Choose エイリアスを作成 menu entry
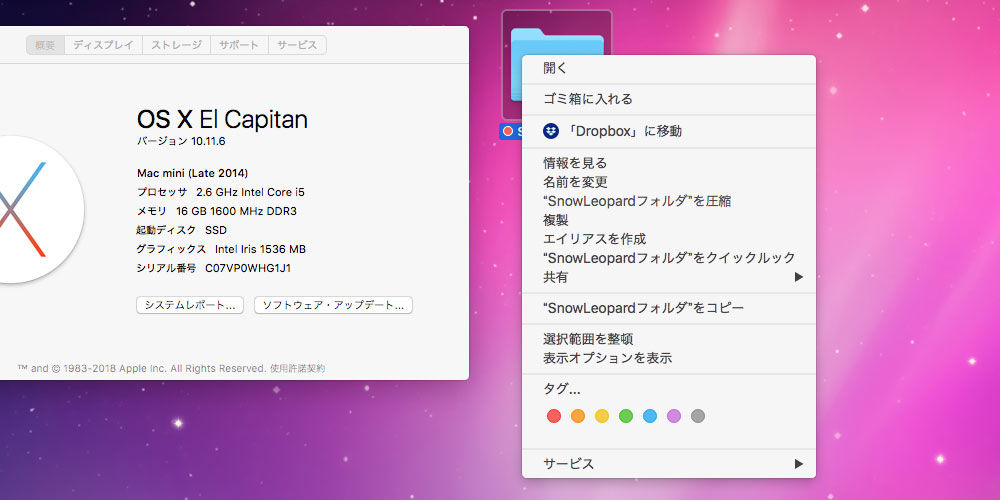 click(668, 239)
